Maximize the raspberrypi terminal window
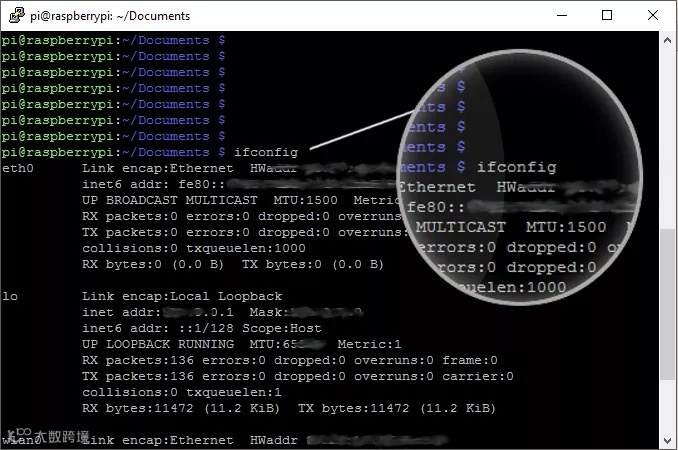 pyautogui.click(x=607, y=16)
